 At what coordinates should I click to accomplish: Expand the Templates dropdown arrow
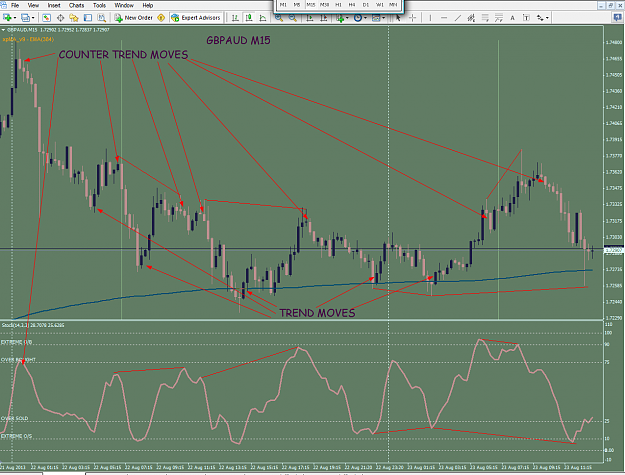[x=383, y=18]
